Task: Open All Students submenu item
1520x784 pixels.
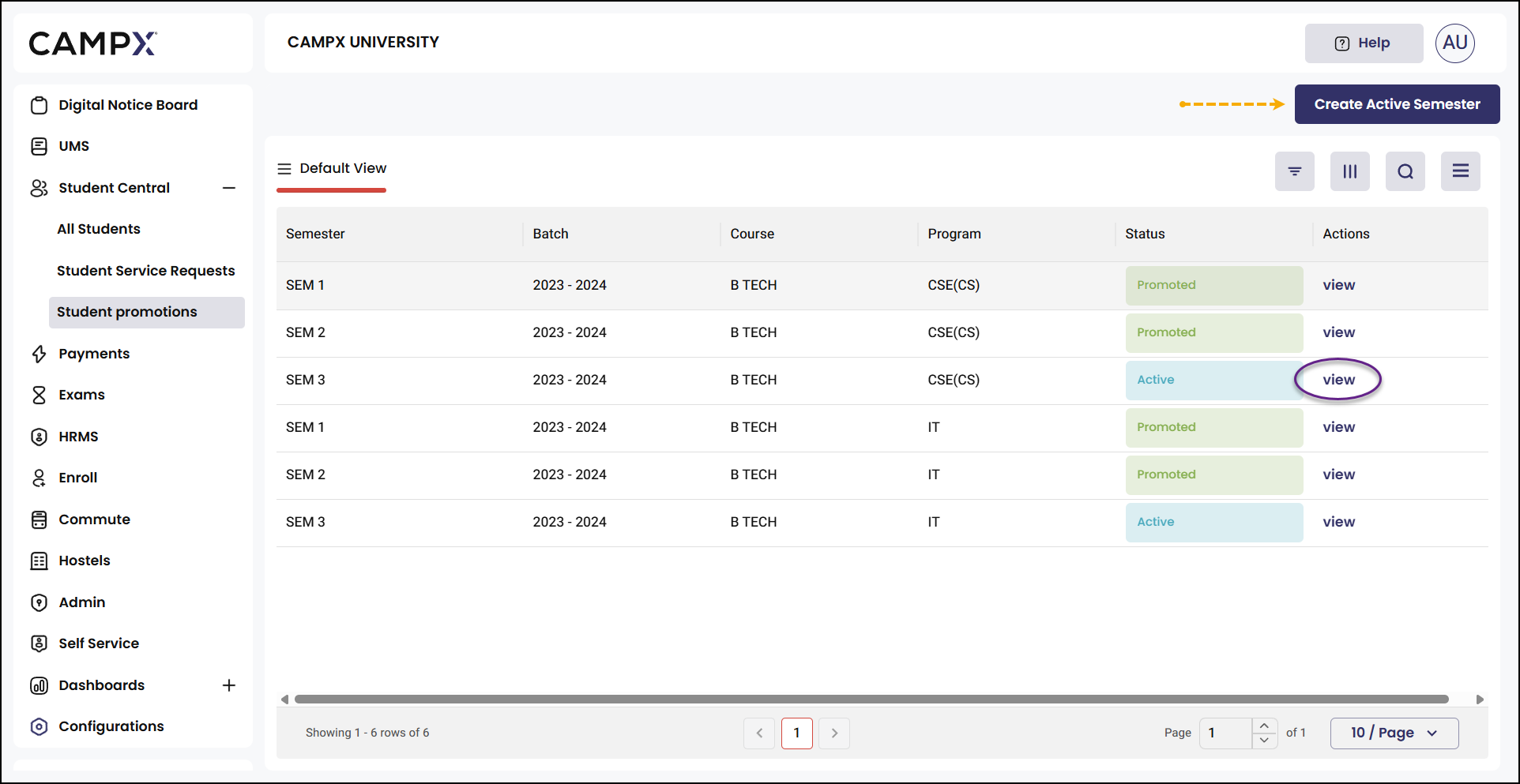Action: pyautogui.click(x=99, y=229)
